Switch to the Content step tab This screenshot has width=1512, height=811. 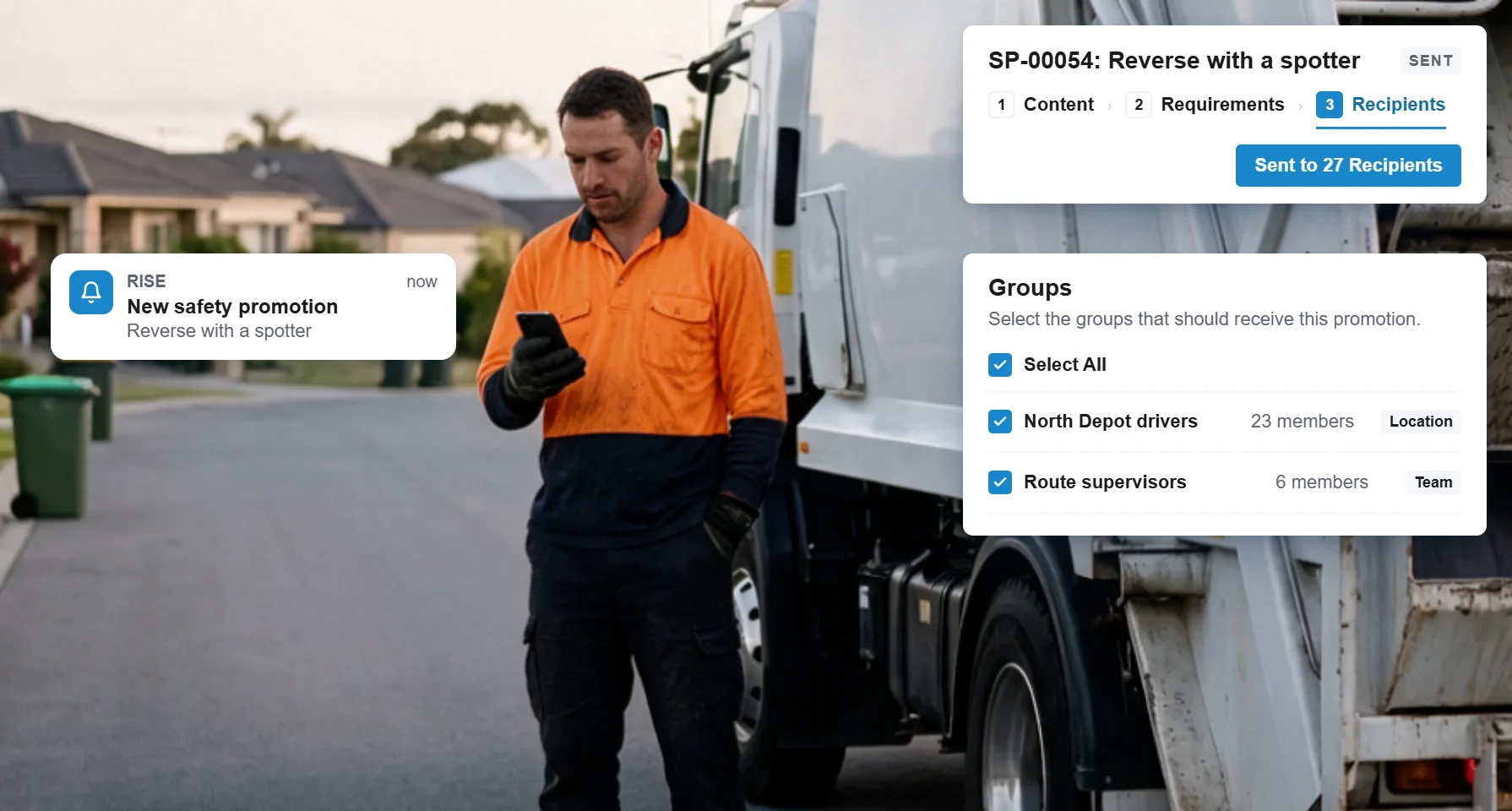(x=1042, y=105)
